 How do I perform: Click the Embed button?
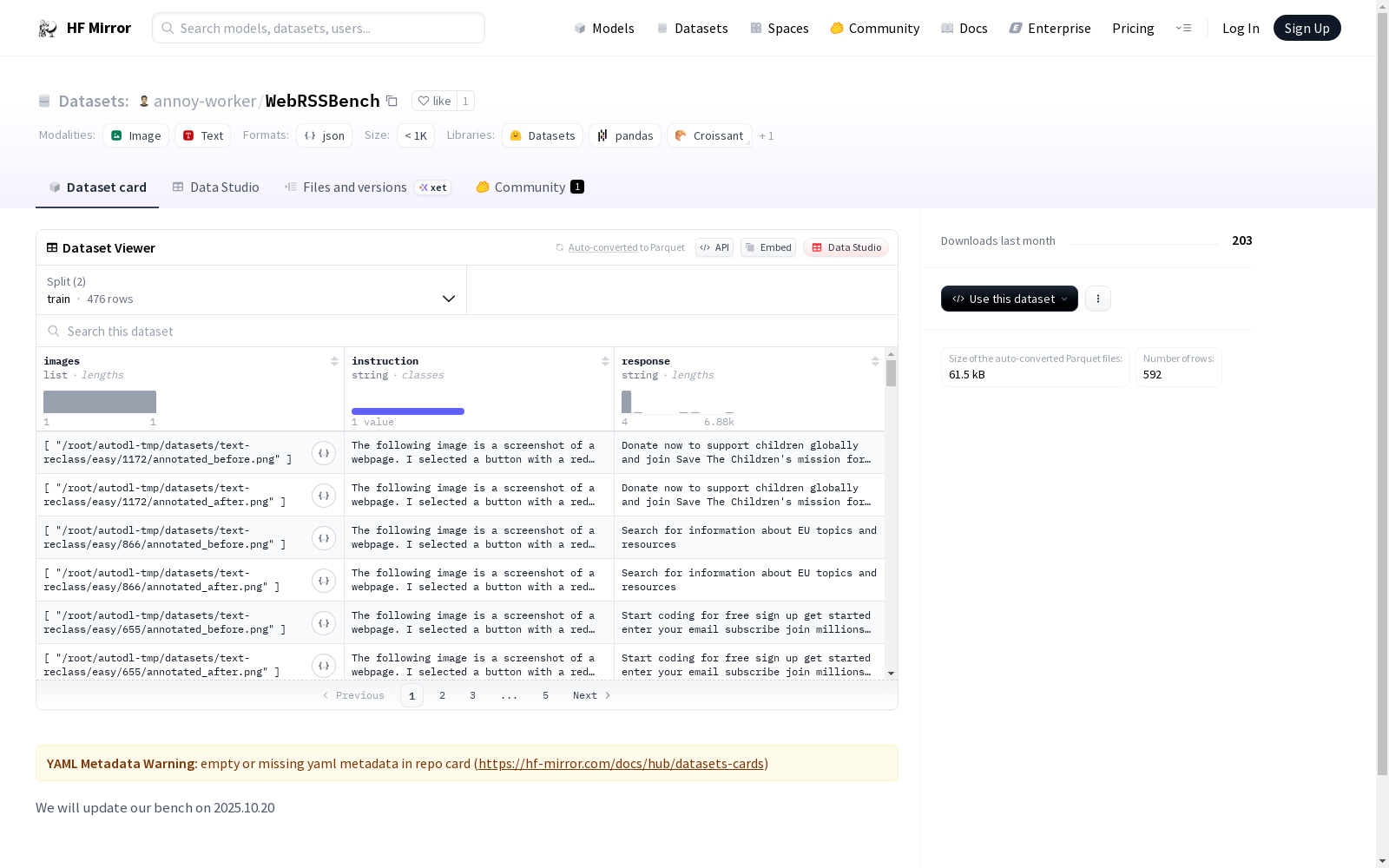click(x=768, y=247)
